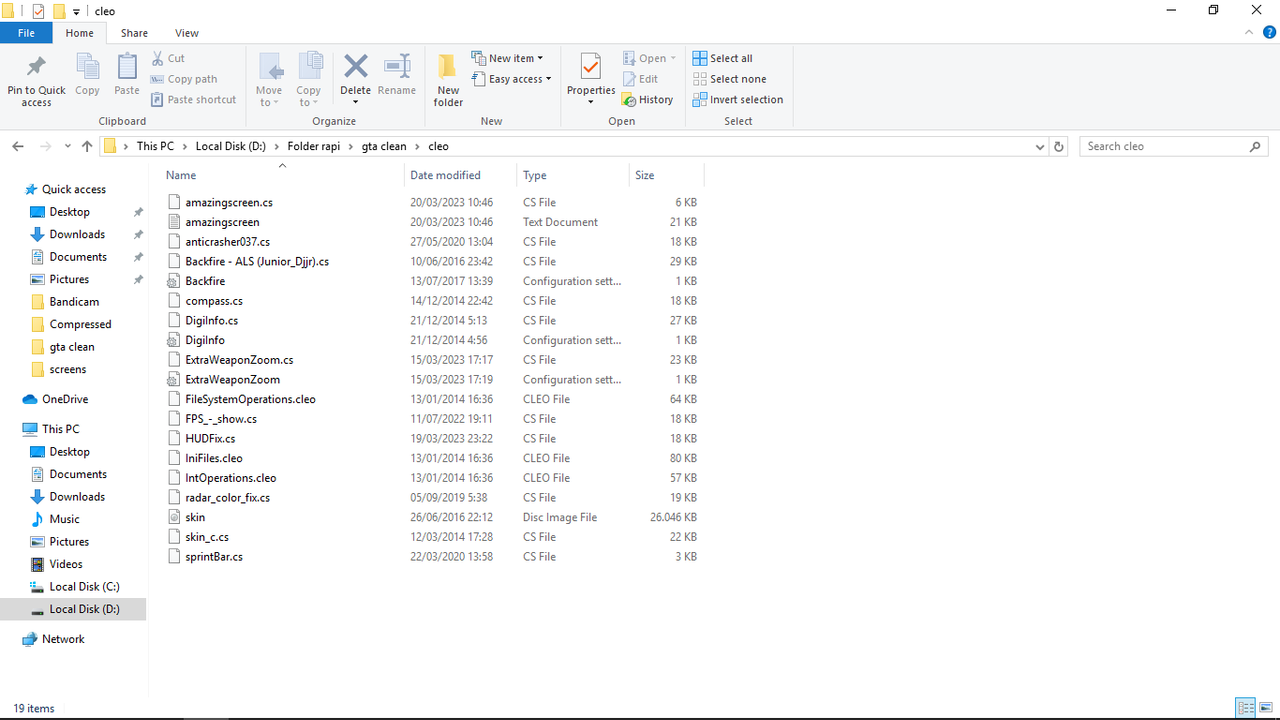Viewport: 1280px width, 720px height.
Task: Open the New item dropdown
Action: [507, 58]
